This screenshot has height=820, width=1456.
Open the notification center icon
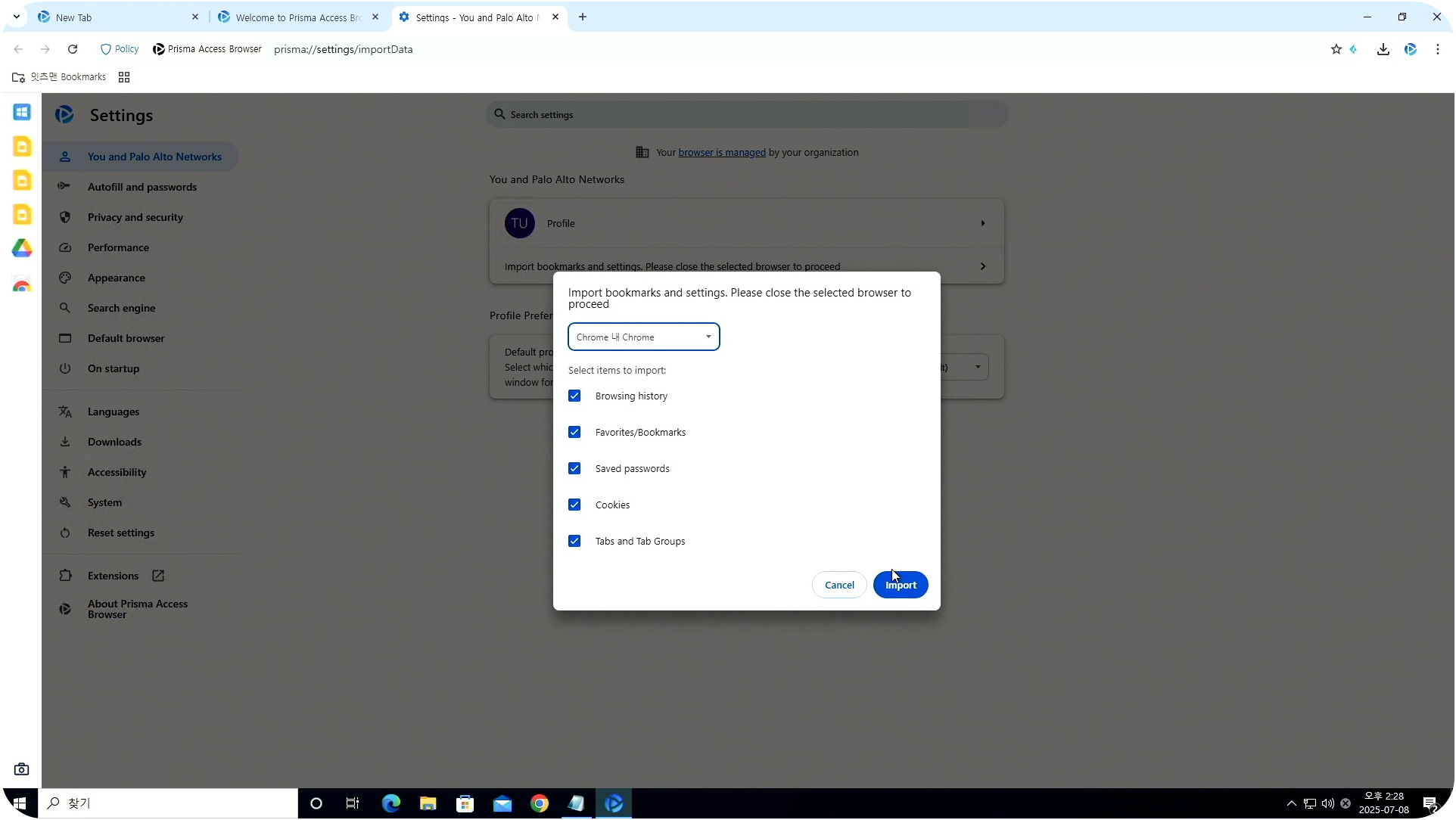click(1430, 804)
